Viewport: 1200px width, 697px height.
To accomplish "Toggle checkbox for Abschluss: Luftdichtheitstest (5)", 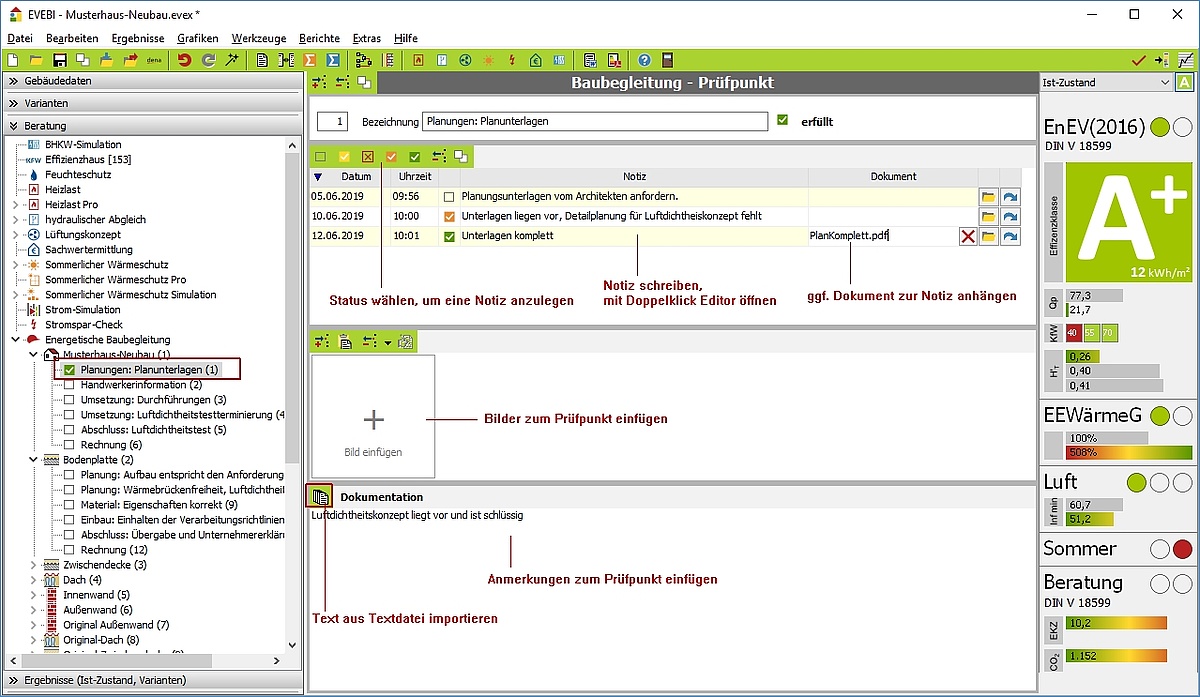I will (70, 429).
